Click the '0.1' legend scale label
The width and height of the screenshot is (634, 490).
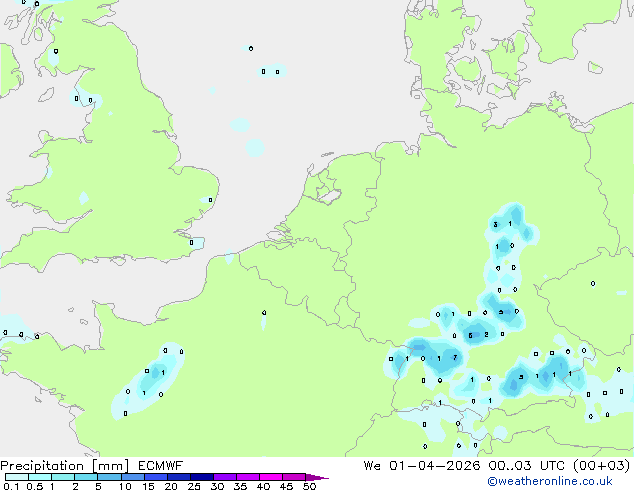pyautogui.click(x=11, y=486)
